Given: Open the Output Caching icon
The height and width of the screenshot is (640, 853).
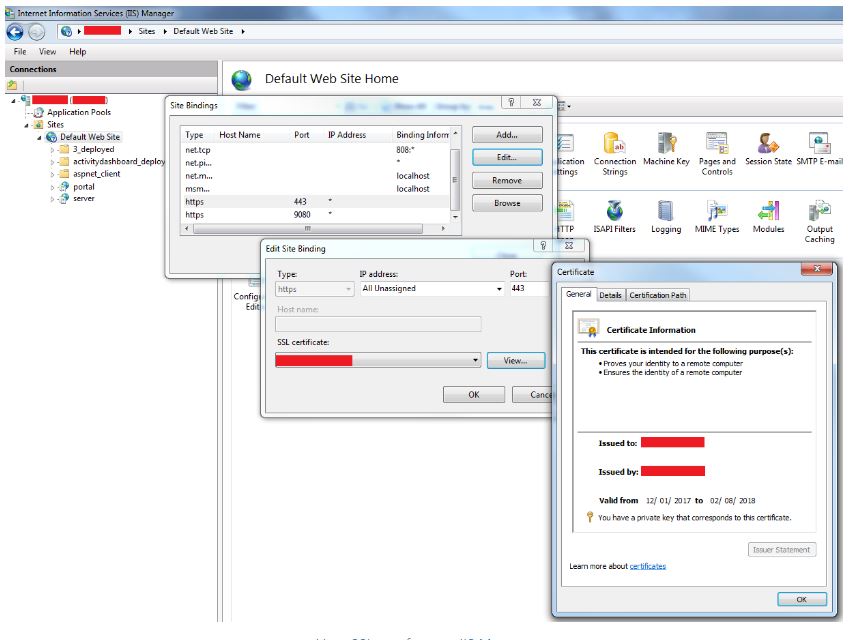Looking at the screenshot, I should [819, 215].
